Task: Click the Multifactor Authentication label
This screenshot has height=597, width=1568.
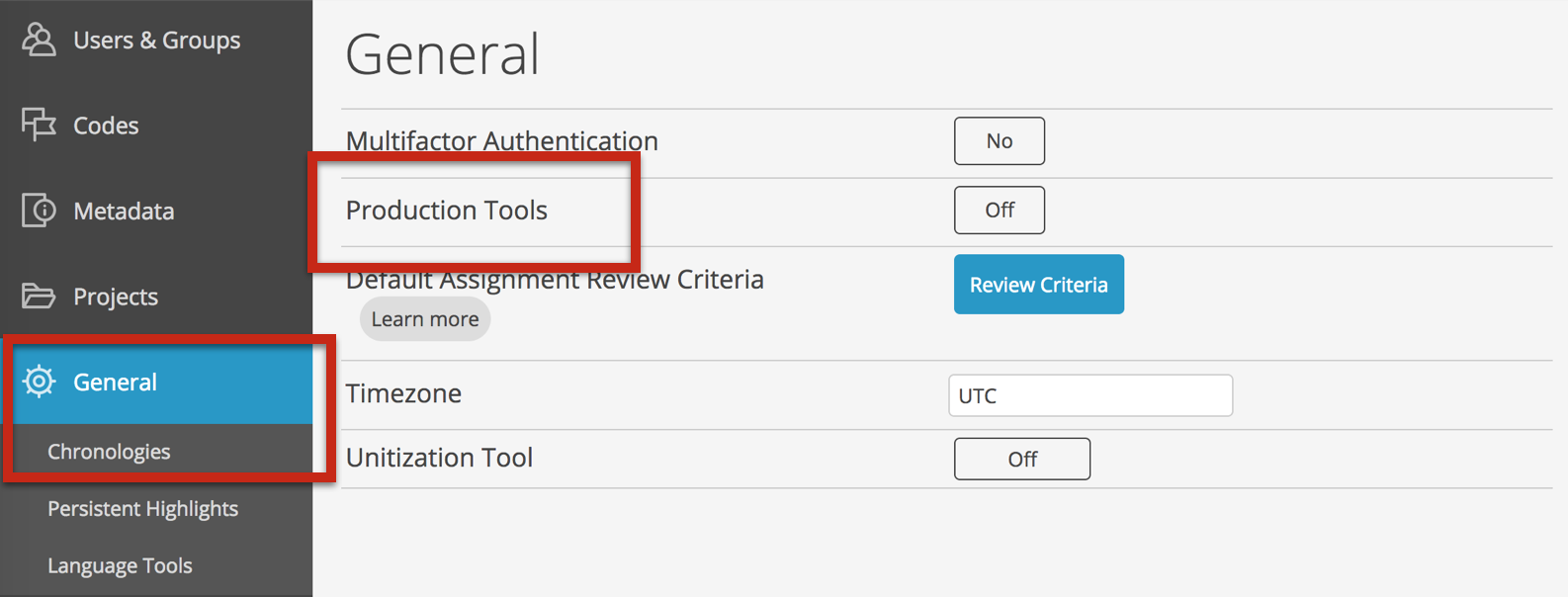Action: click(502, 141)
